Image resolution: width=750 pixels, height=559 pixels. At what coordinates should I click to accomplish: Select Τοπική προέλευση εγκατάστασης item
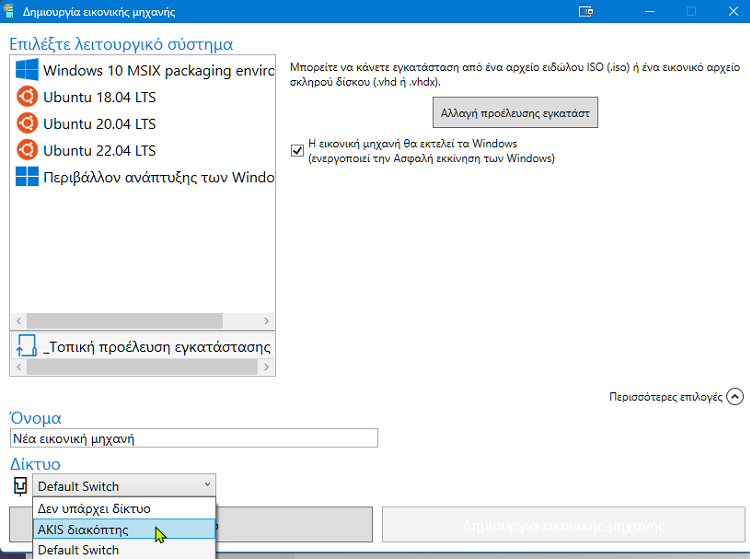pos(143,346)
